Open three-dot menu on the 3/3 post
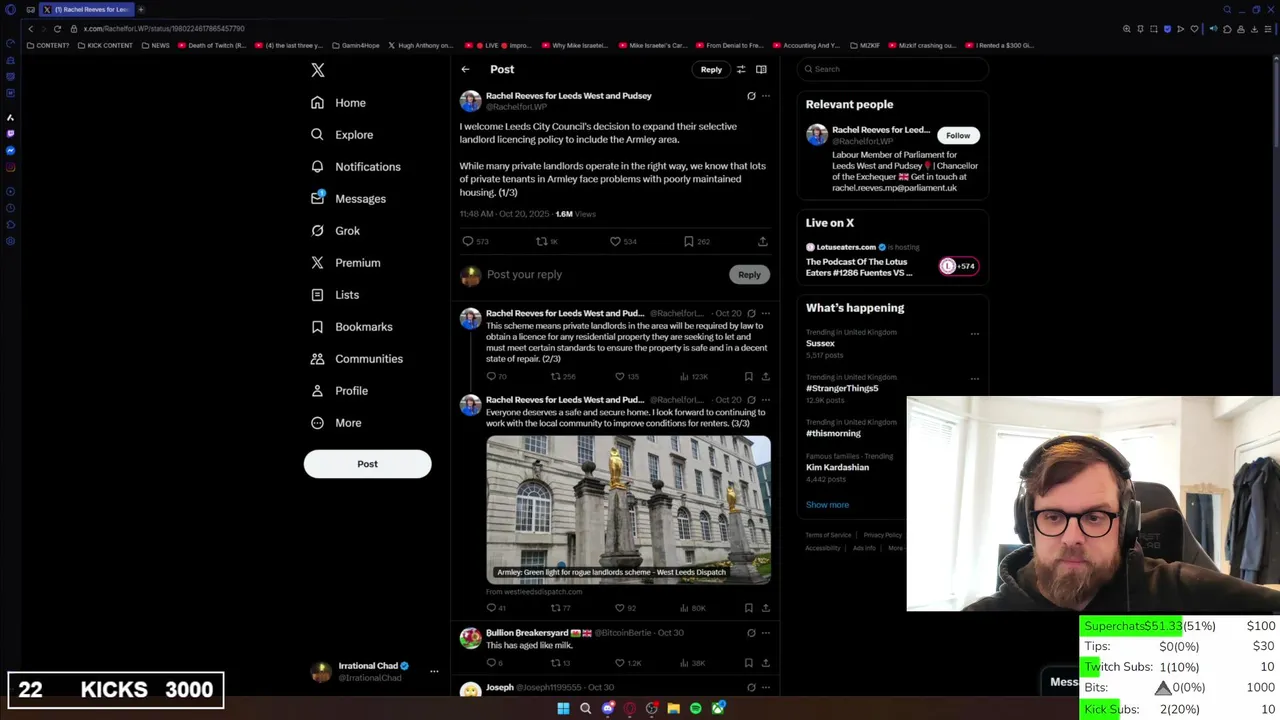The image size is (1280, 720). 766,400
